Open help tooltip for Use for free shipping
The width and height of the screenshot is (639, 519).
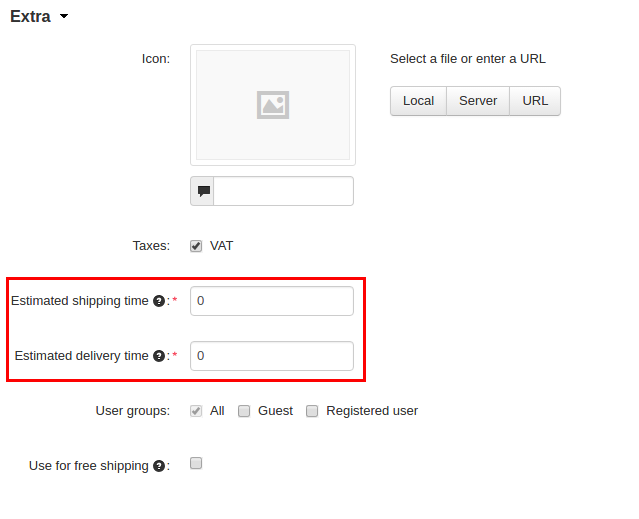[x=159, y=466]
